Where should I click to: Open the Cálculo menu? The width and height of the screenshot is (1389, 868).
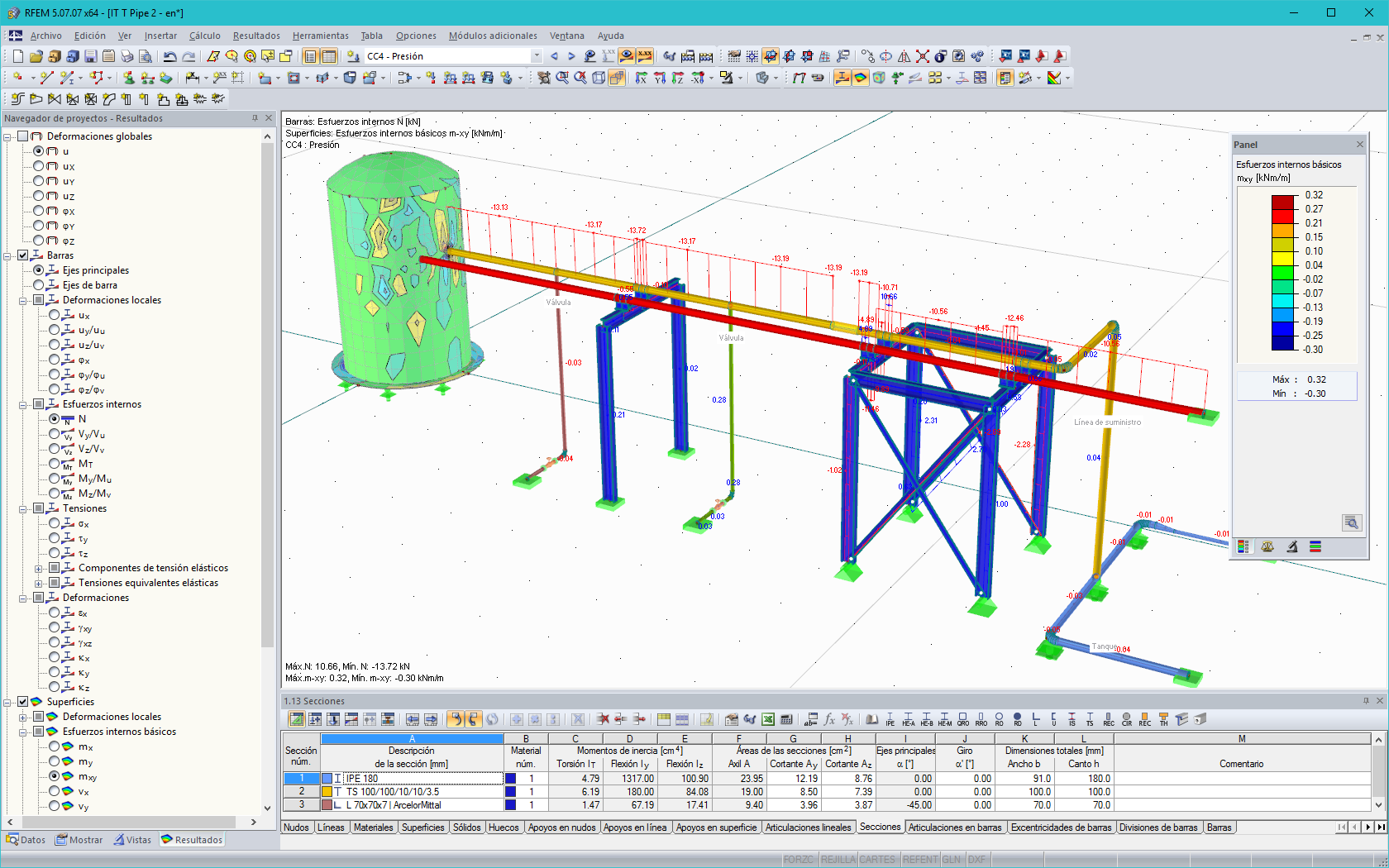205,36
